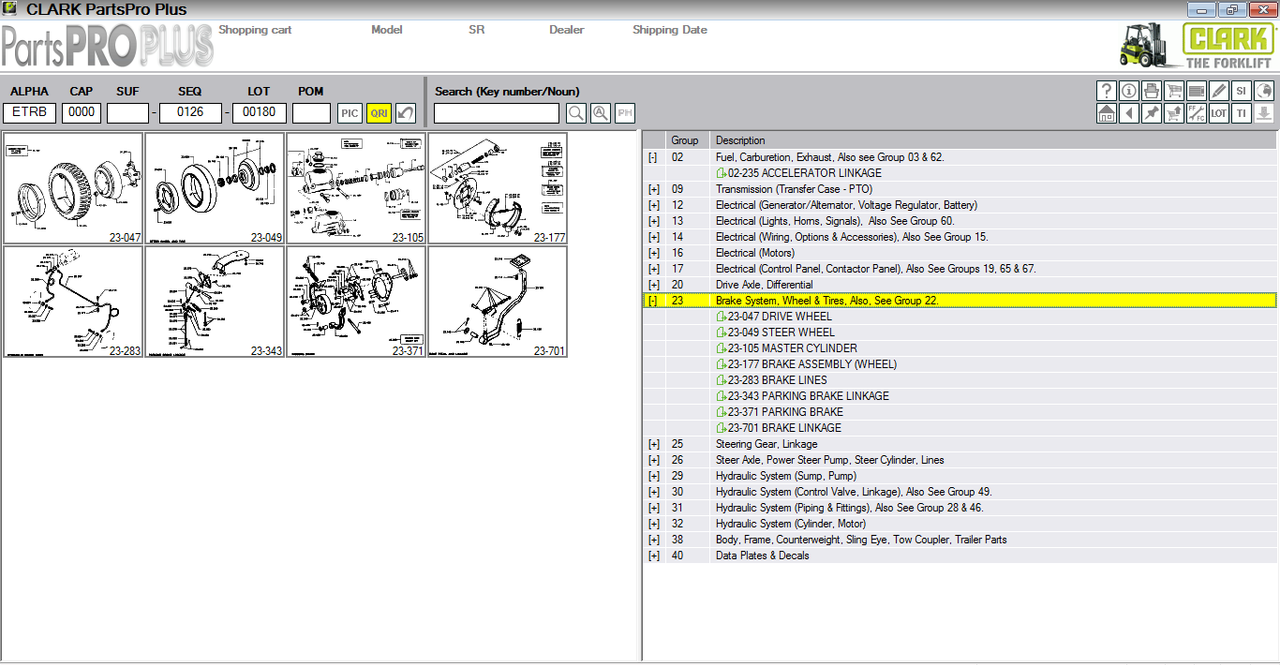Click the Home house icon

coord(1106,113)
